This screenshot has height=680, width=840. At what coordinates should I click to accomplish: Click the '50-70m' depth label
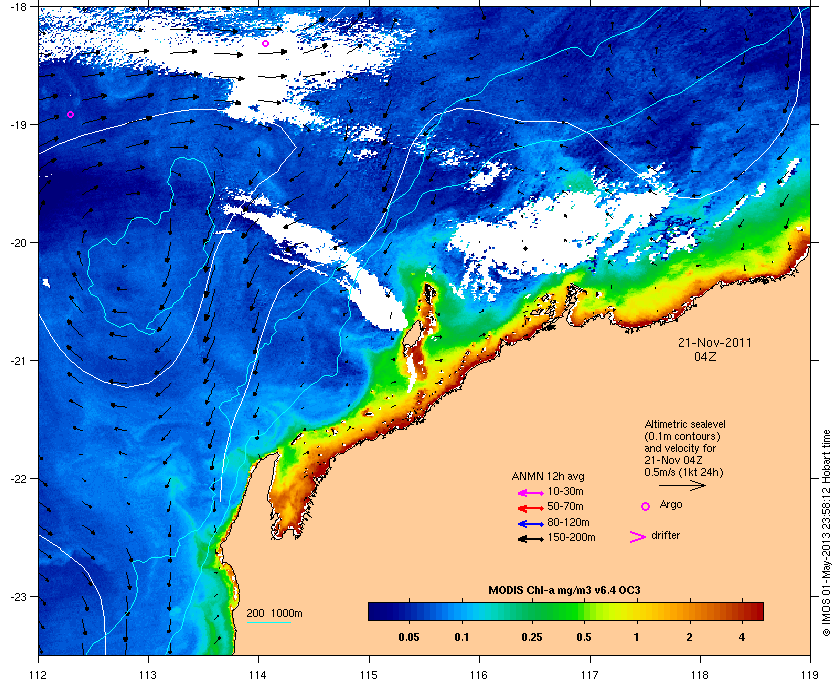pyautogui.click(x=565, y=506)
